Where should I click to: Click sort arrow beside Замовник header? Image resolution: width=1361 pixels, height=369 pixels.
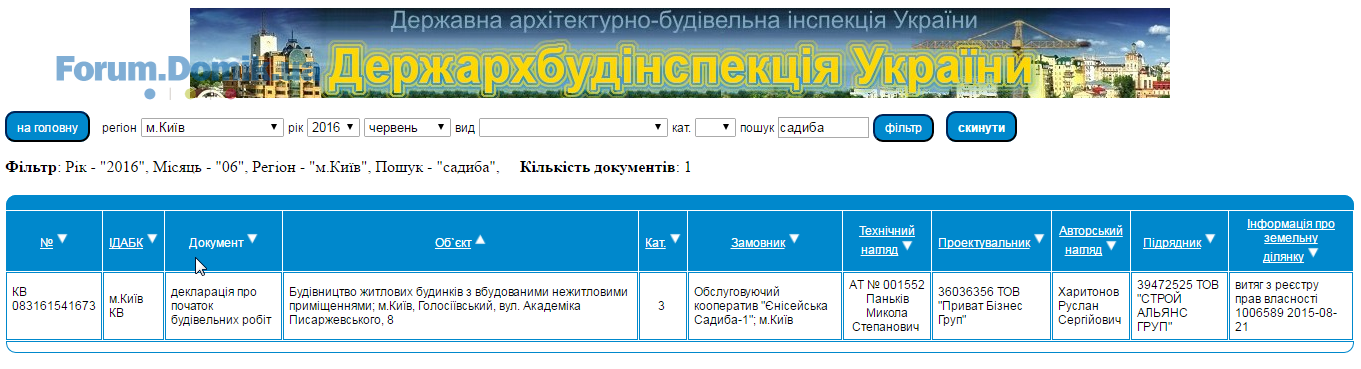tap(793, 239)
